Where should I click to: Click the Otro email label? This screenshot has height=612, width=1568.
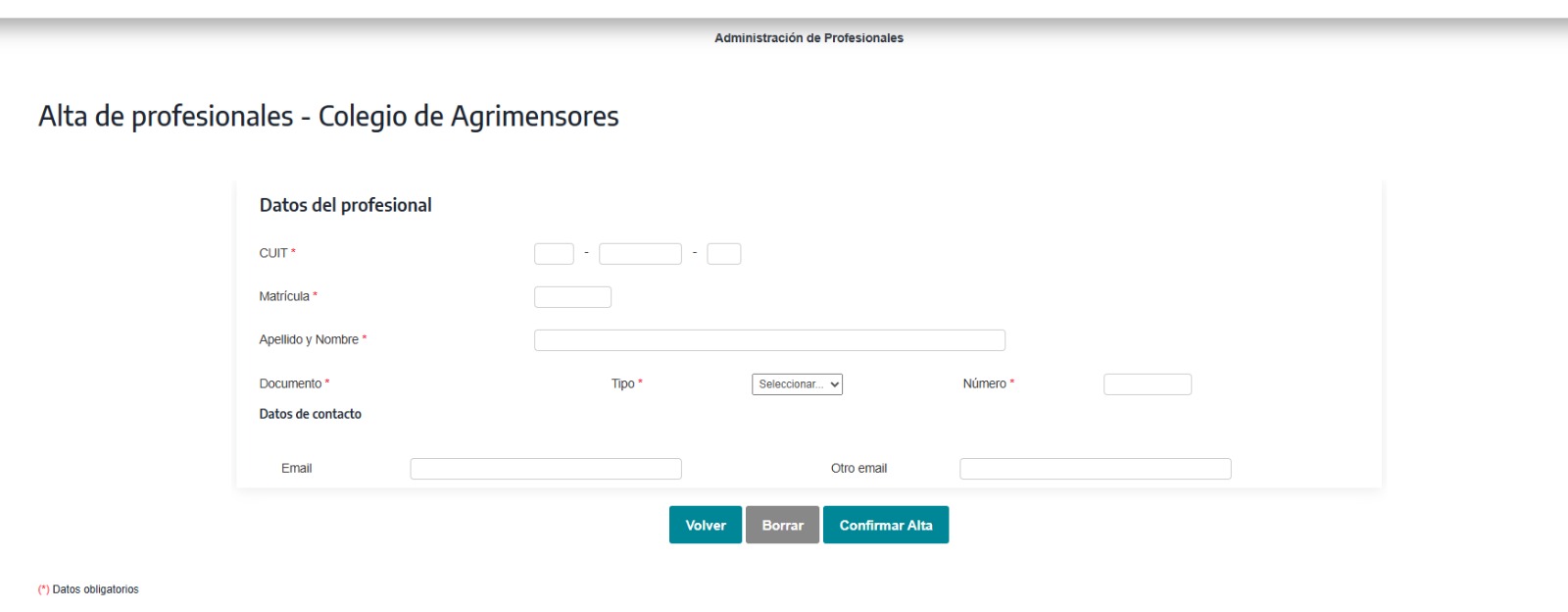tap(858, 469)
